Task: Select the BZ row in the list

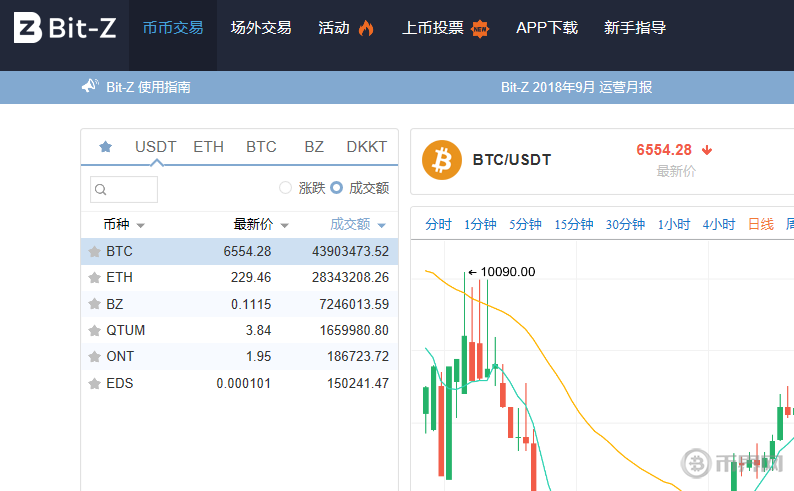Action: pyautogui.click(x=240, y=304)
